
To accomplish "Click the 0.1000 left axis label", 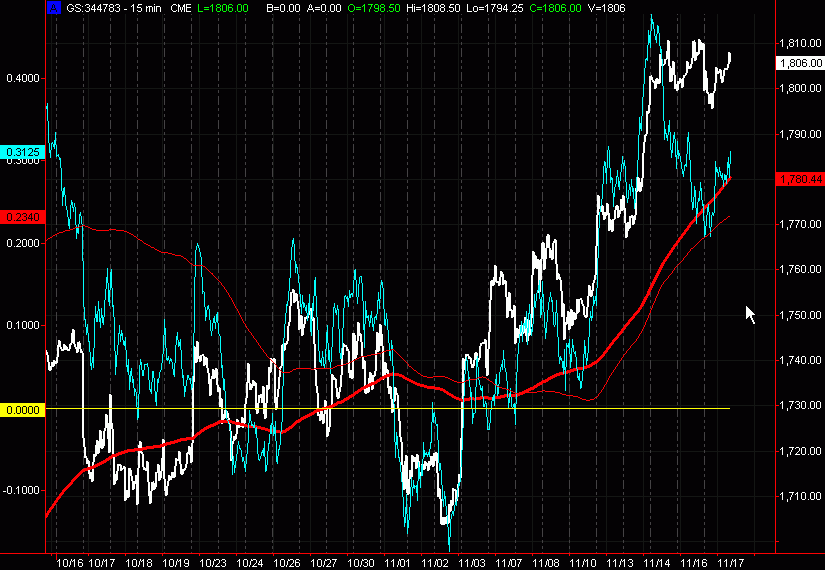I will click(23, 326).
